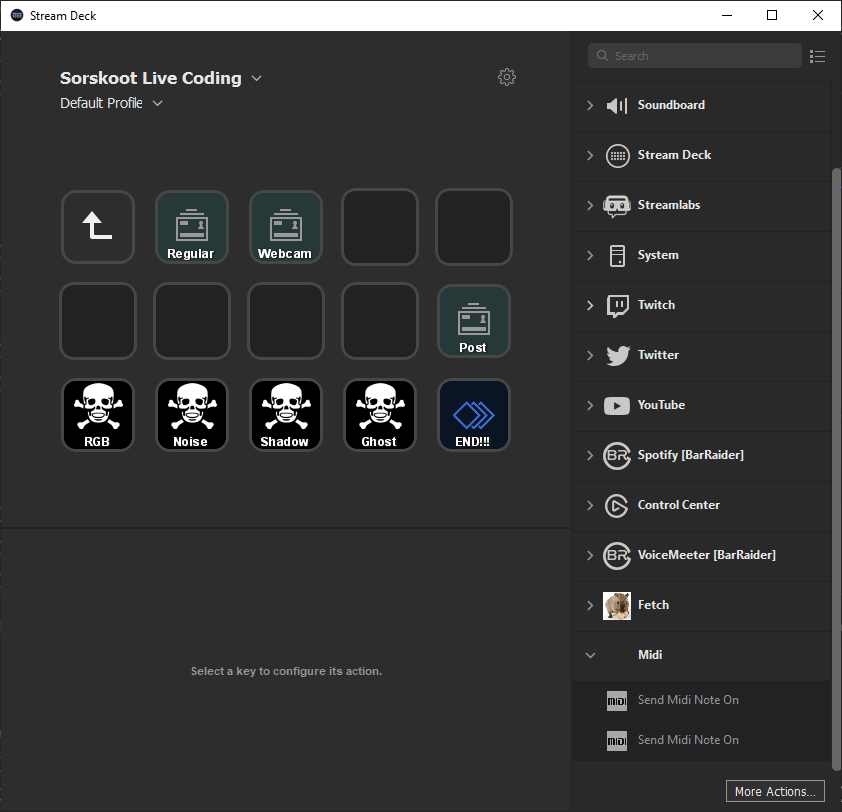842x812 pixels.
Task: Click the Control Center label
Action: point(678,505)
